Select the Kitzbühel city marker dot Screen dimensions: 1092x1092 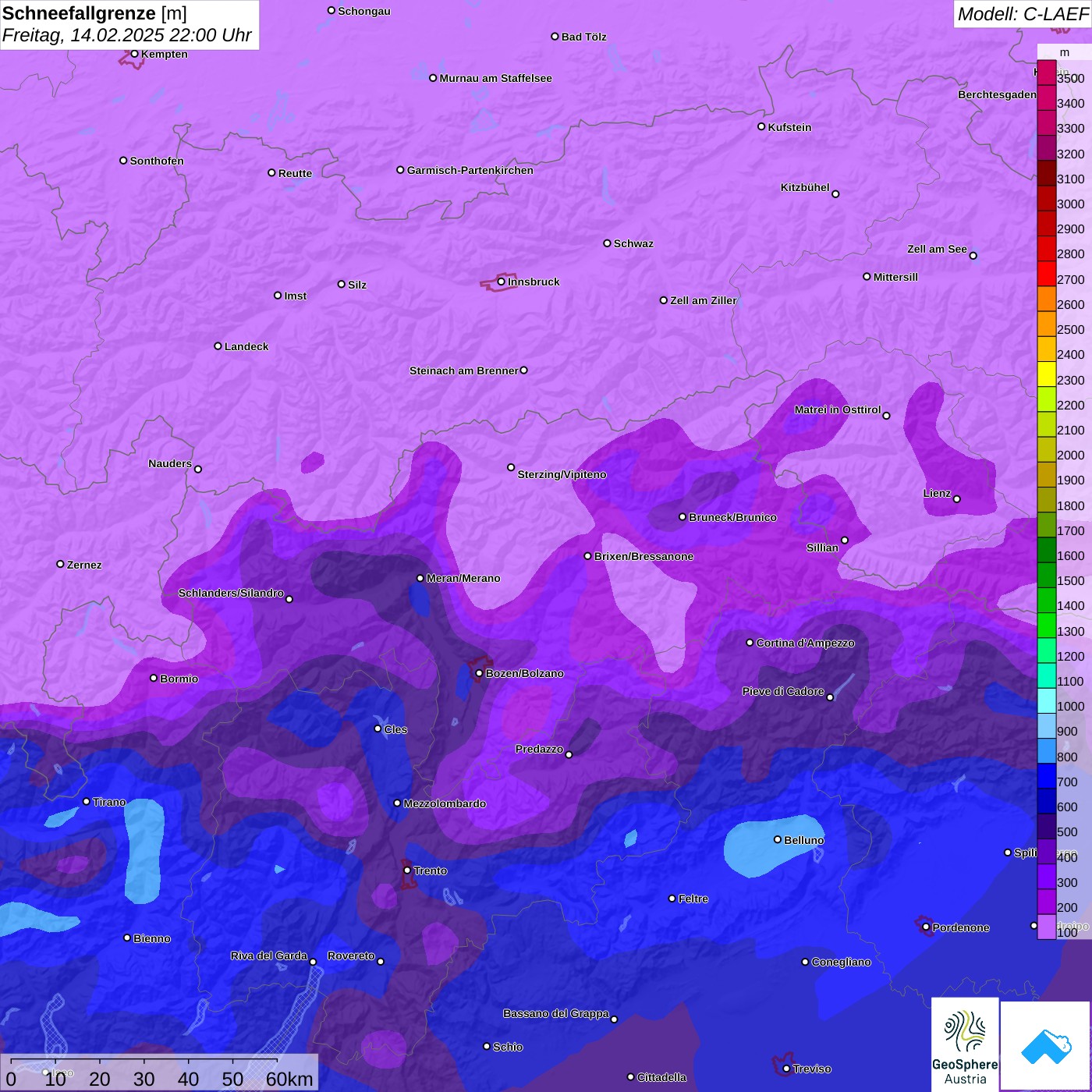point(835,194)
